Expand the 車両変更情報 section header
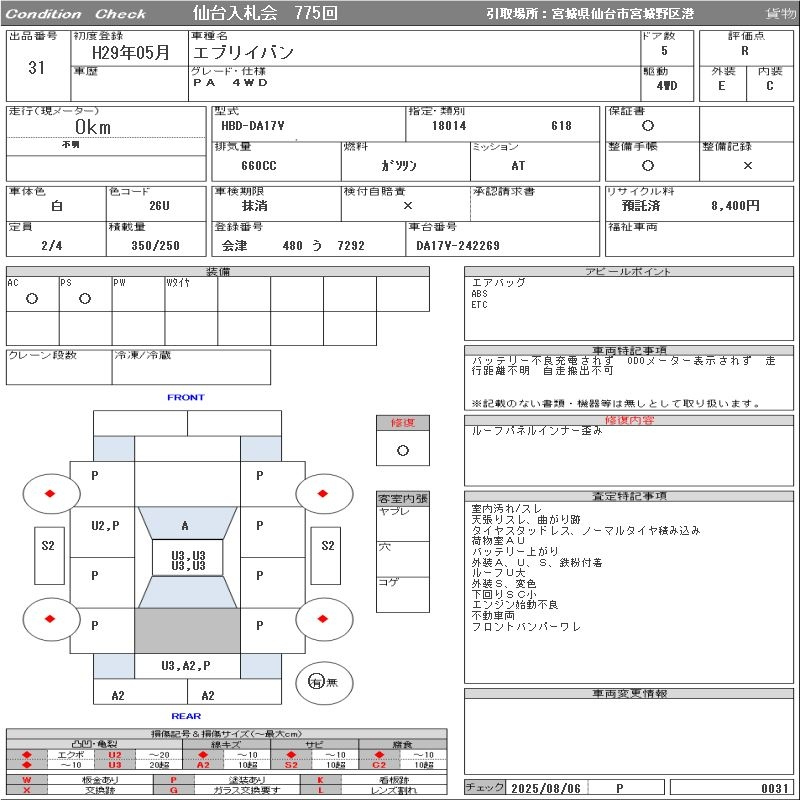Image resolution: width=800 pixels, height=800 pixels. (629, 693)
